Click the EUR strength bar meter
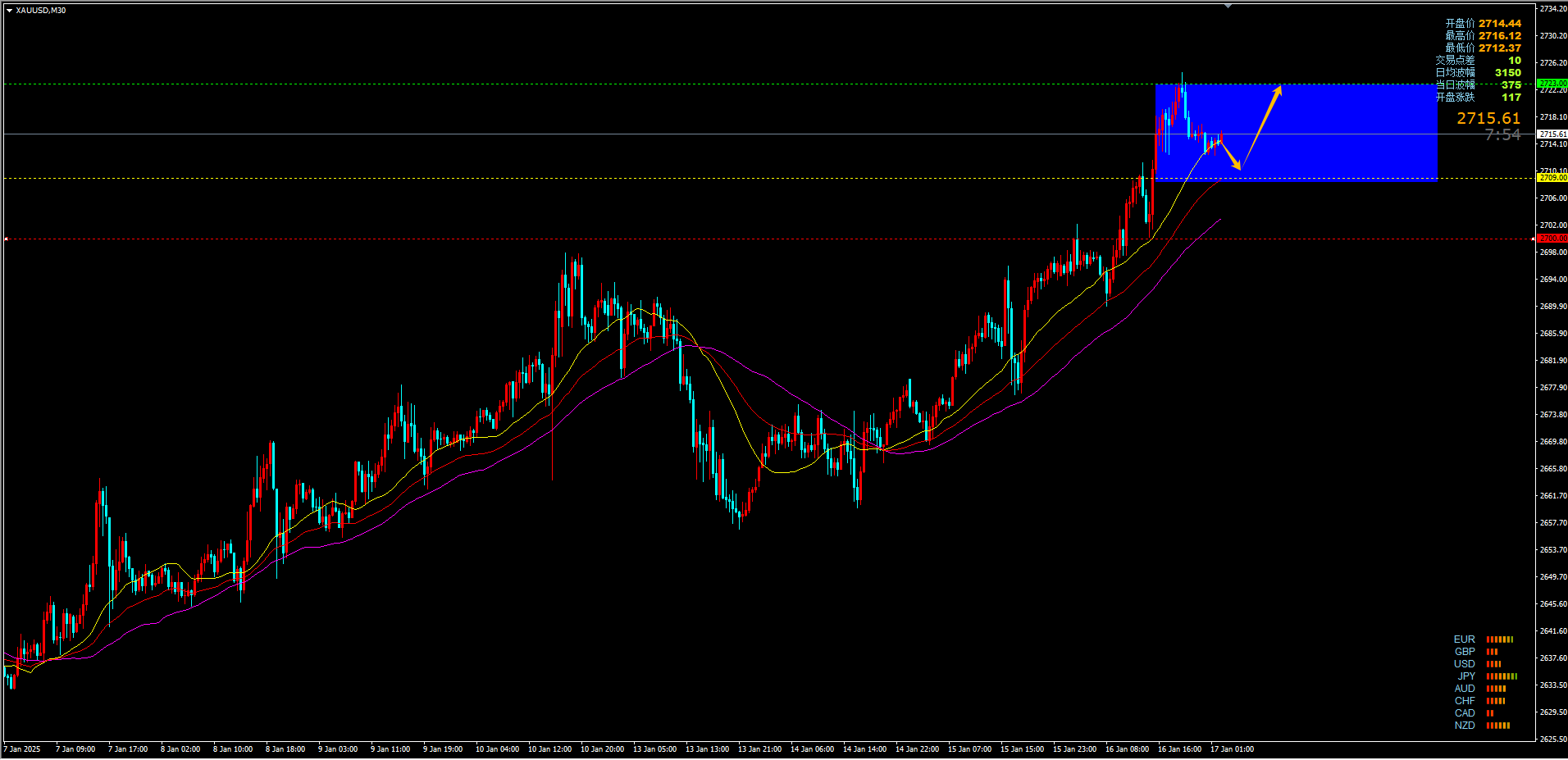The width and height of the screenshot is (1568, 760). pos(1500,639)
